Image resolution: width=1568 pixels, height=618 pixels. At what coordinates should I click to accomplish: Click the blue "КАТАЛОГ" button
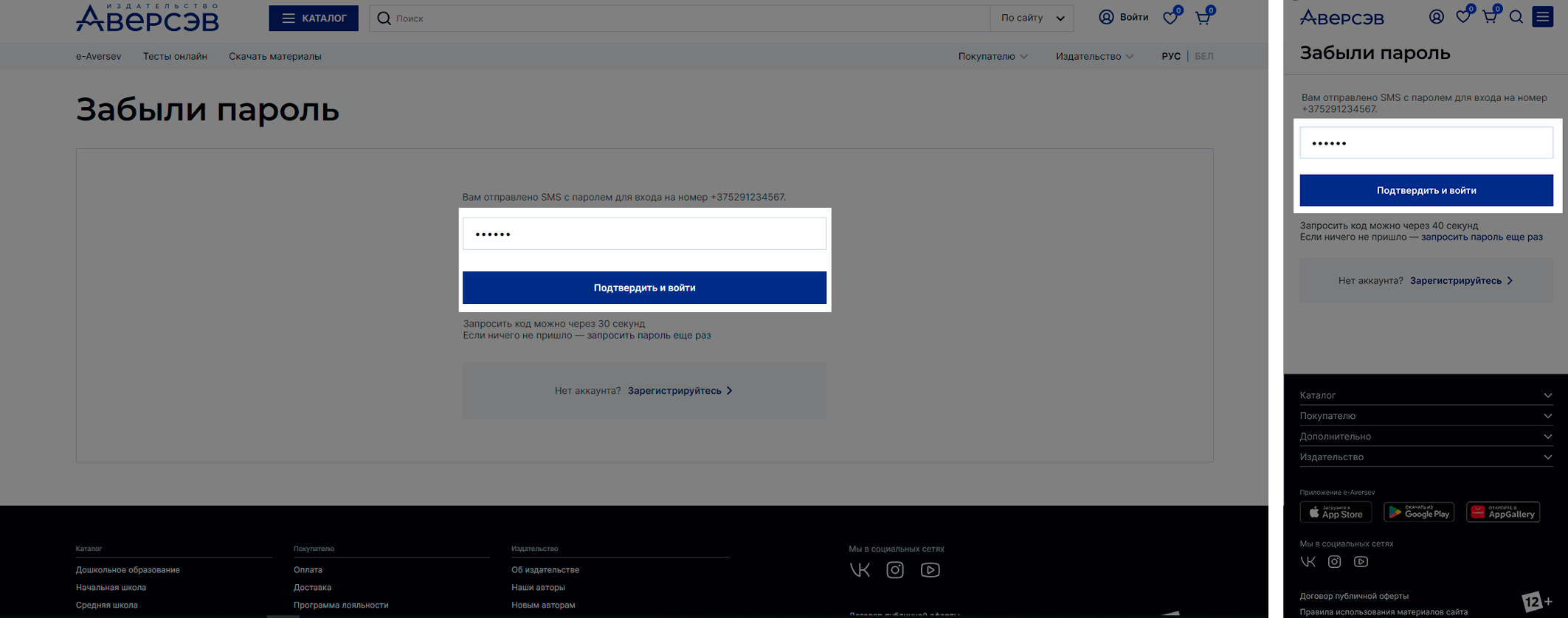314,18
